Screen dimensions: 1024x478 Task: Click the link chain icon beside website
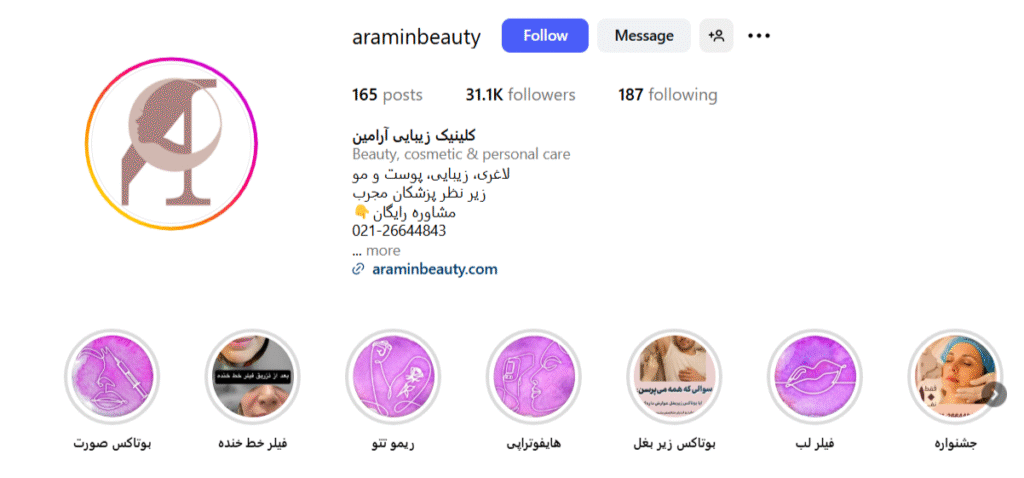357,269
